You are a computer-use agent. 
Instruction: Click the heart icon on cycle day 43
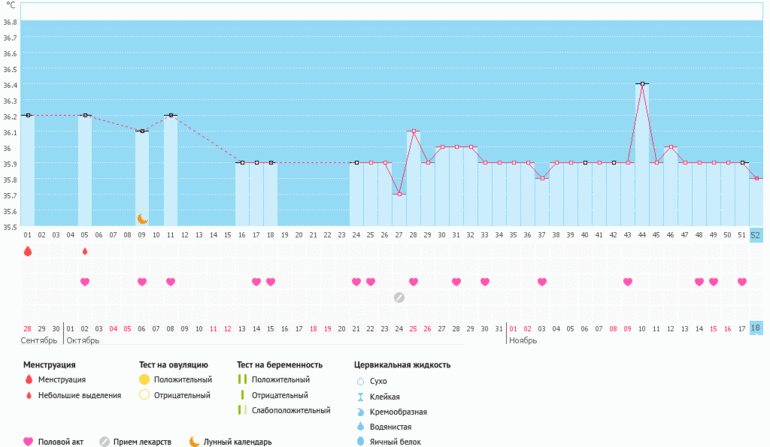tap(627, 282)
